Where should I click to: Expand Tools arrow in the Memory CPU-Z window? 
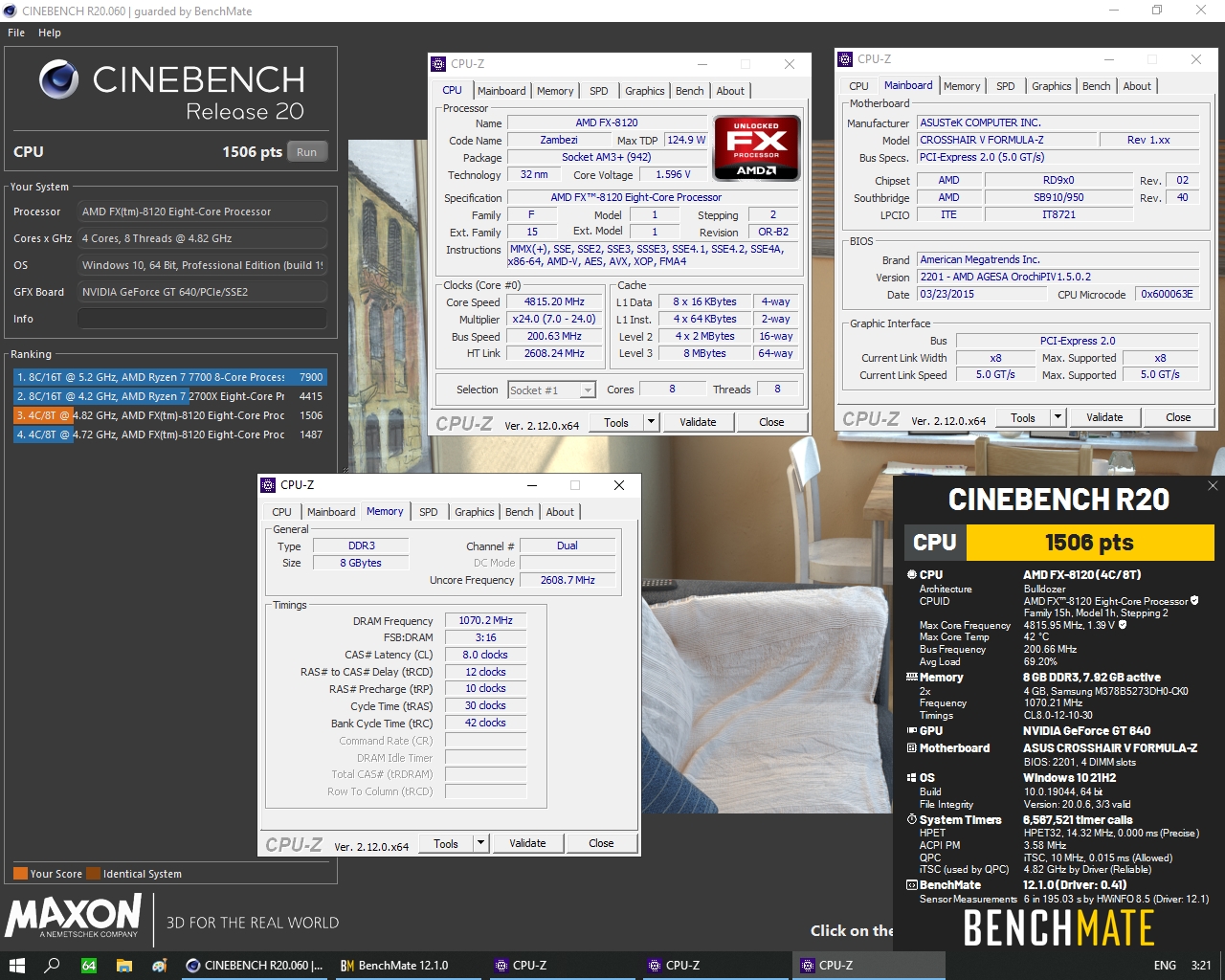(481, 843)
